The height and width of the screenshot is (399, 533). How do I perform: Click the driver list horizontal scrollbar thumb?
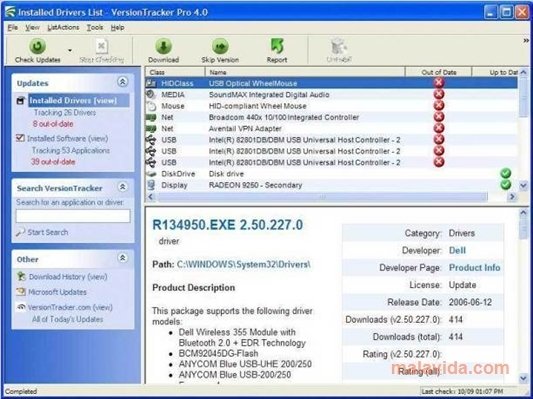(x=322, y=196)
